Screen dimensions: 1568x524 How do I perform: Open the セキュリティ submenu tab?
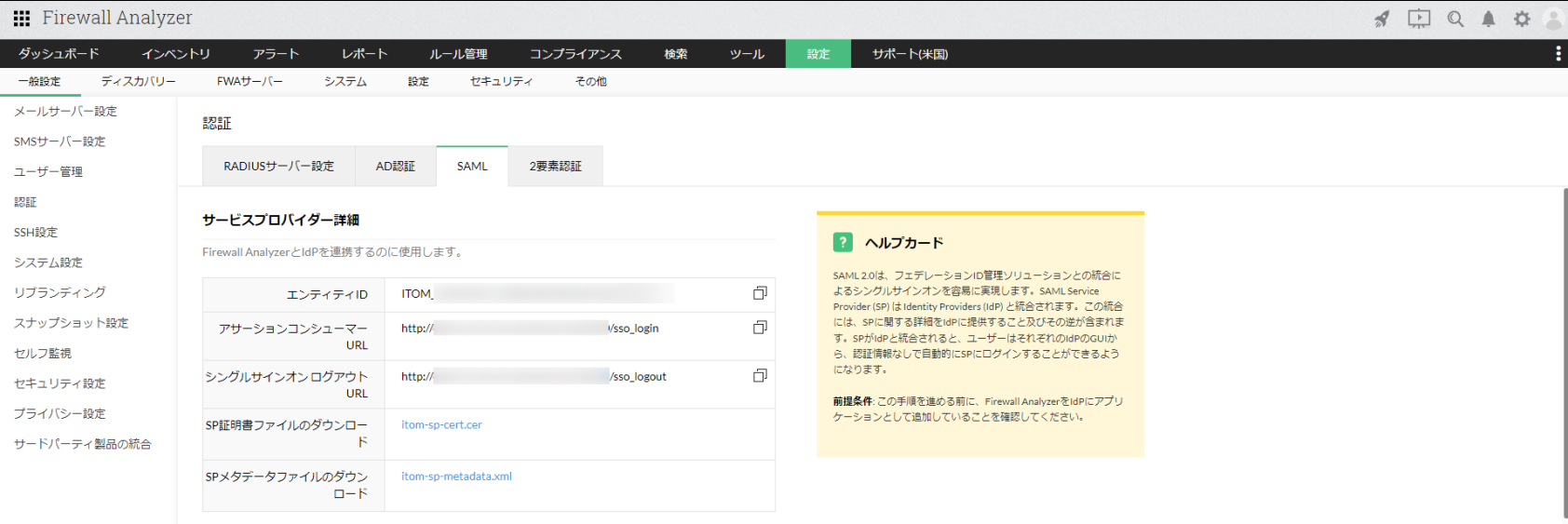click(501, 82)
